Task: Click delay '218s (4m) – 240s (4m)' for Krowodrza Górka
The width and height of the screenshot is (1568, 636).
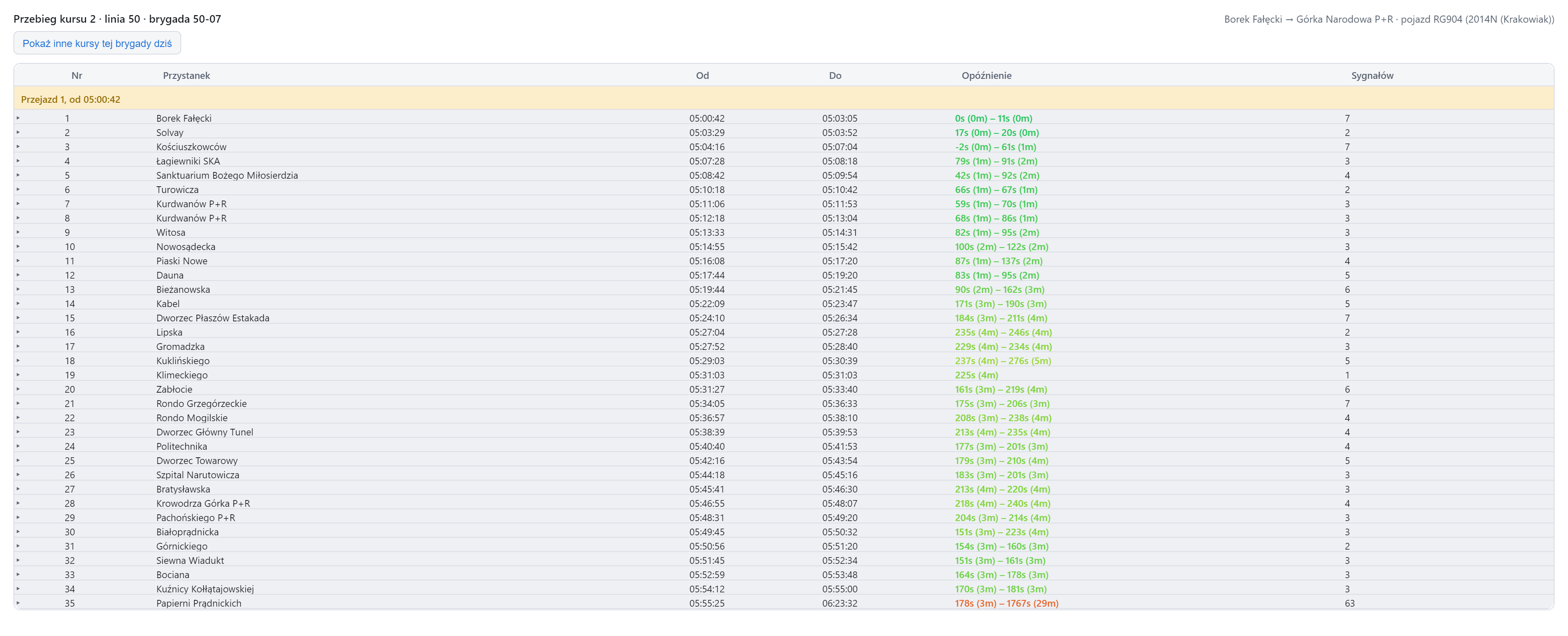Action: (x=1002, y=503)
